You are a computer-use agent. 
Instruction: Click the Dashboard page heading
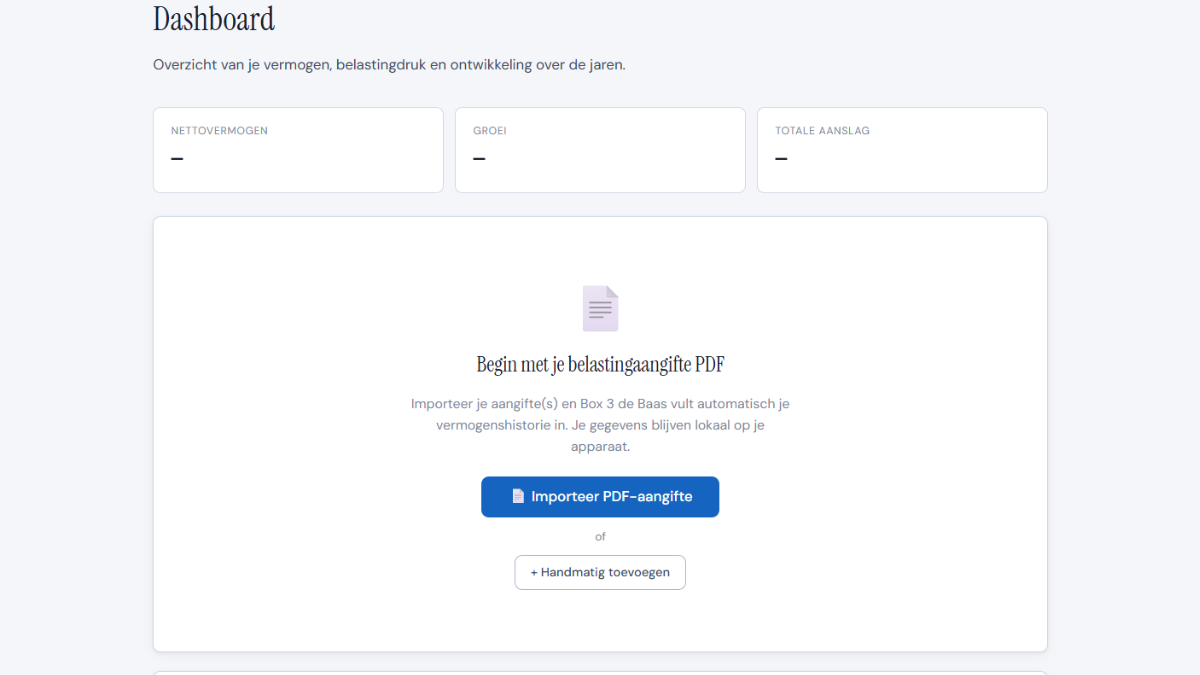click(x=213, y=18)
